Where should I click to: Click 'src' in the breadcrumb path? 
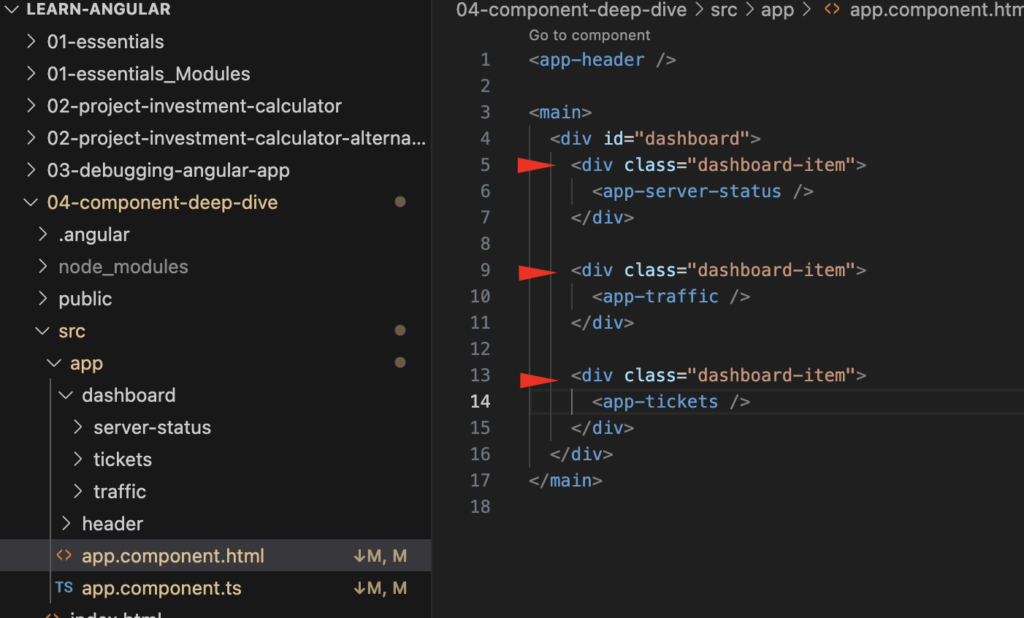pyautogui.click(x=724, y=11)
